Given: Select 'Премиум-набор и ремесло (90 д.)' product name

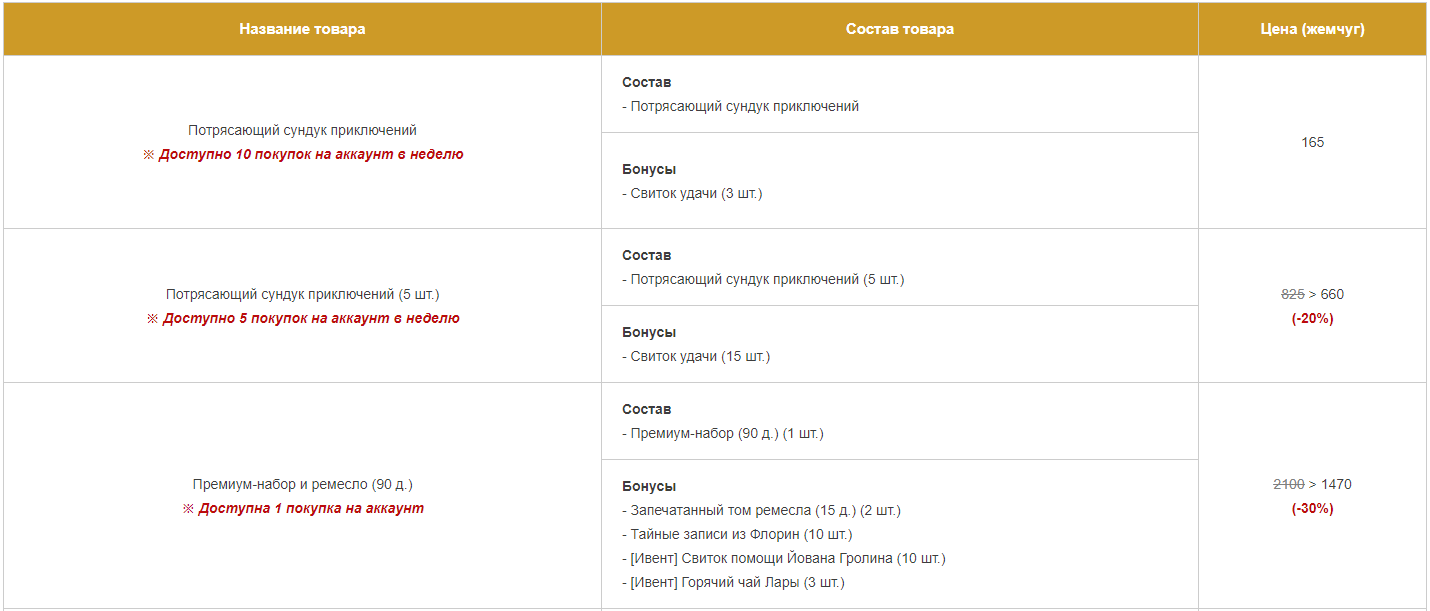Looking at the screenshot, I should (302, 484).
